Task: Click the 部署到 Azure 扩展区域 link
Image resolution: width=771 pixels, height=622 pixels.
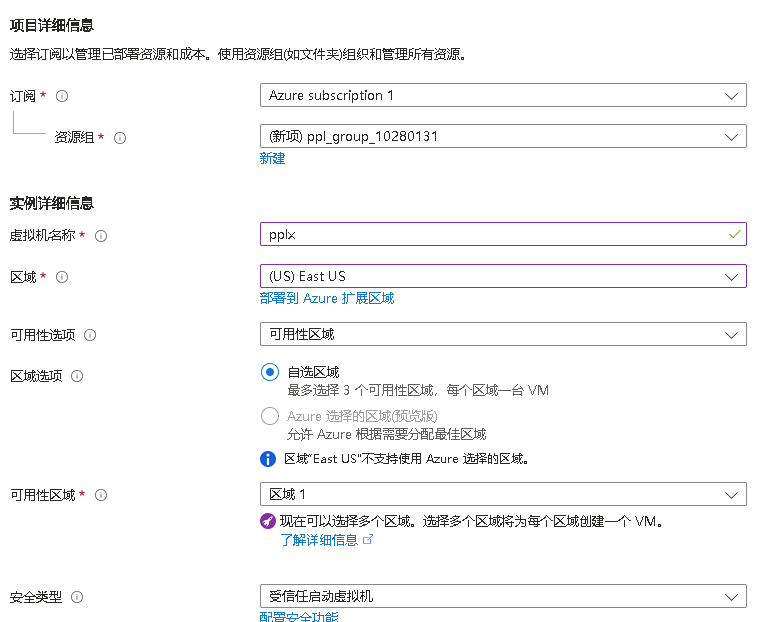Action: (x=326, y=298)
